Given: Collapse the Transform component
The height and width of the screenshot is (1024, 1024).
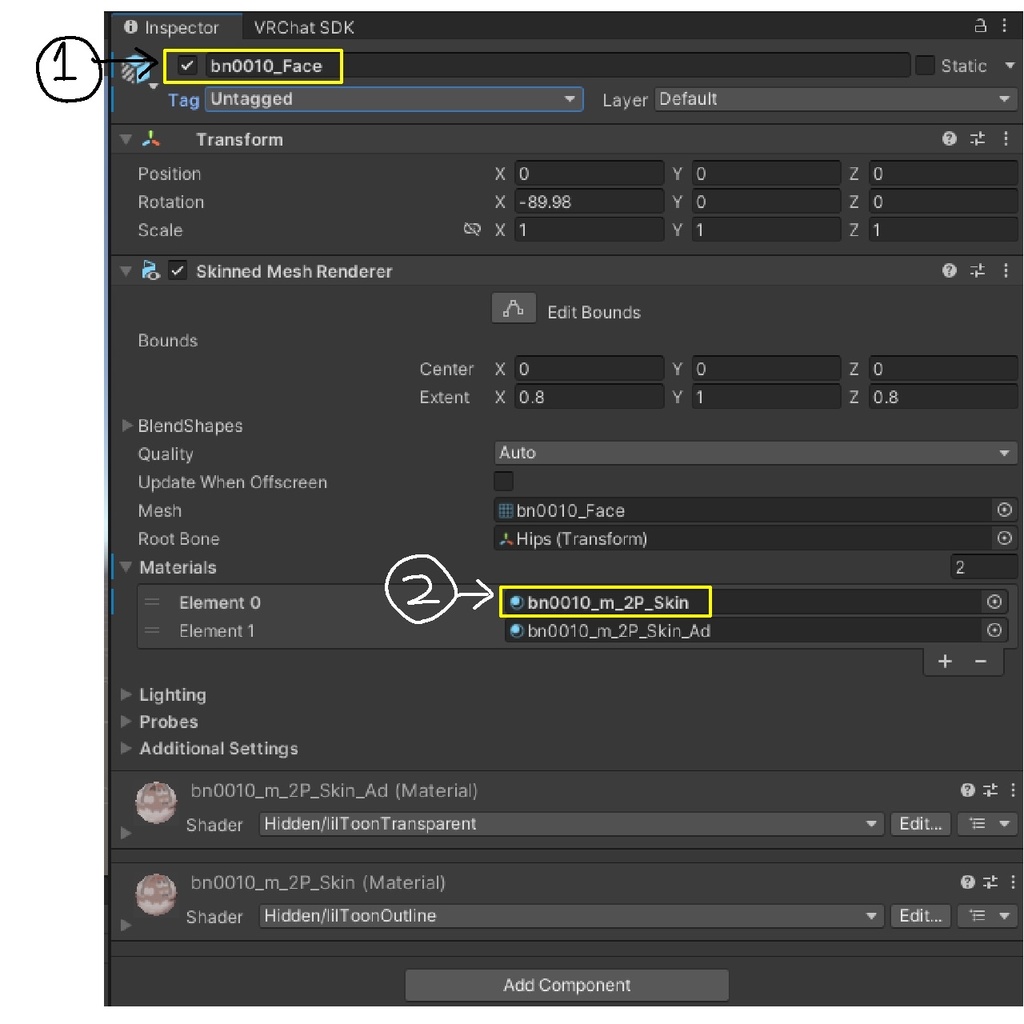Looking at the screenshot, I should (126, 139).
